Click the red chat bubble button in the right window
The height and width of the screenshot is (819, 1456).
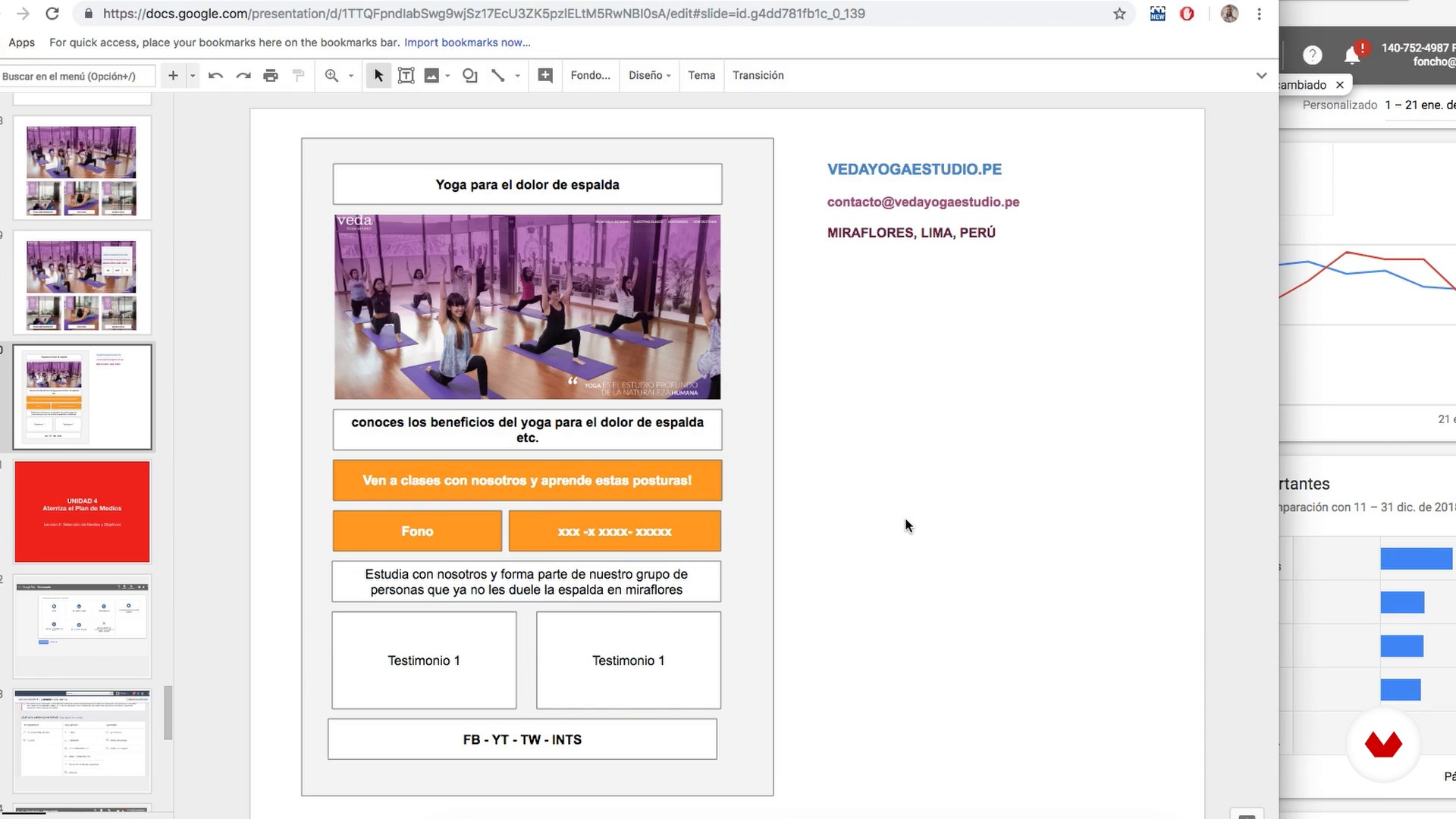[1383, 744]
